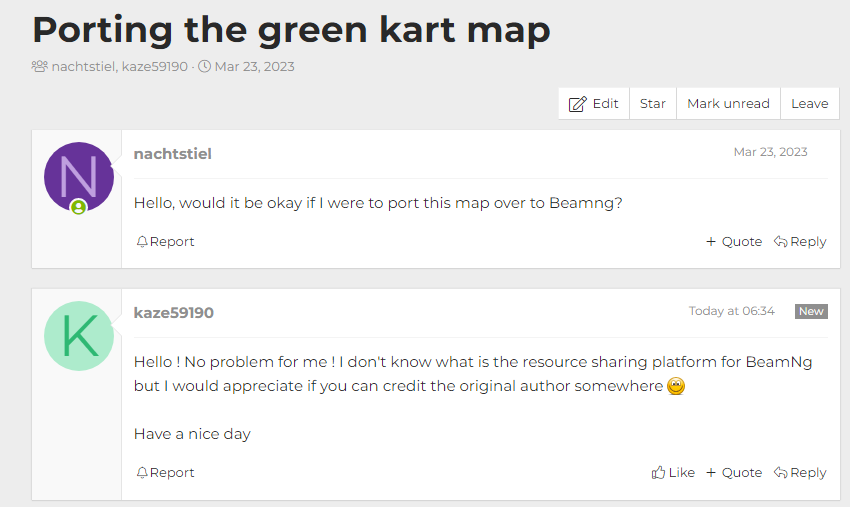850x507 pixels.
Task: Star this conversation
Action: pos(653,104)
